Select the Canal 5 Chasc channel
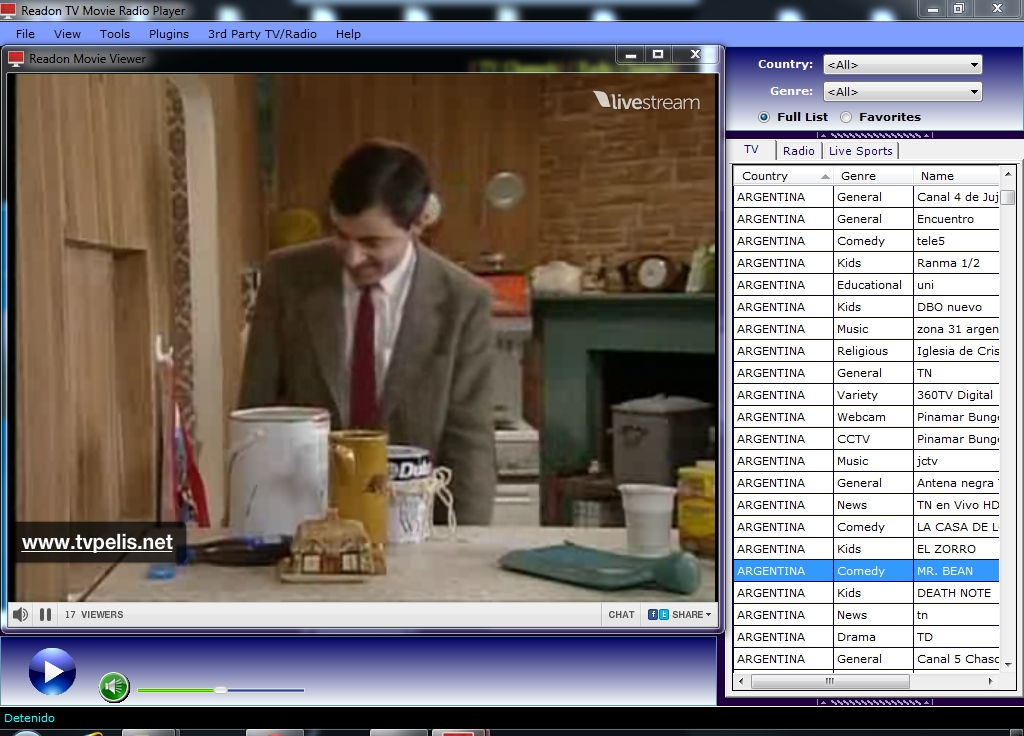Viewport: 1024px width, 736px height. [x=866, y=659]
